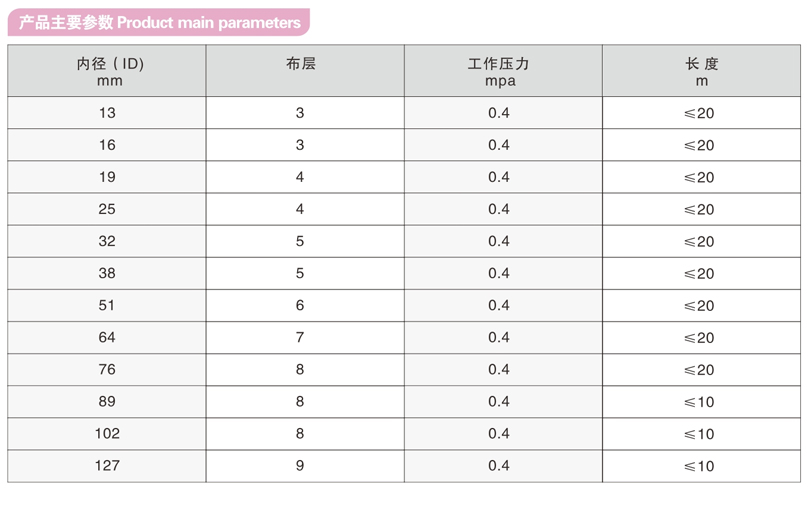Select the ≤20 length cell in row 76

(699, 369)
